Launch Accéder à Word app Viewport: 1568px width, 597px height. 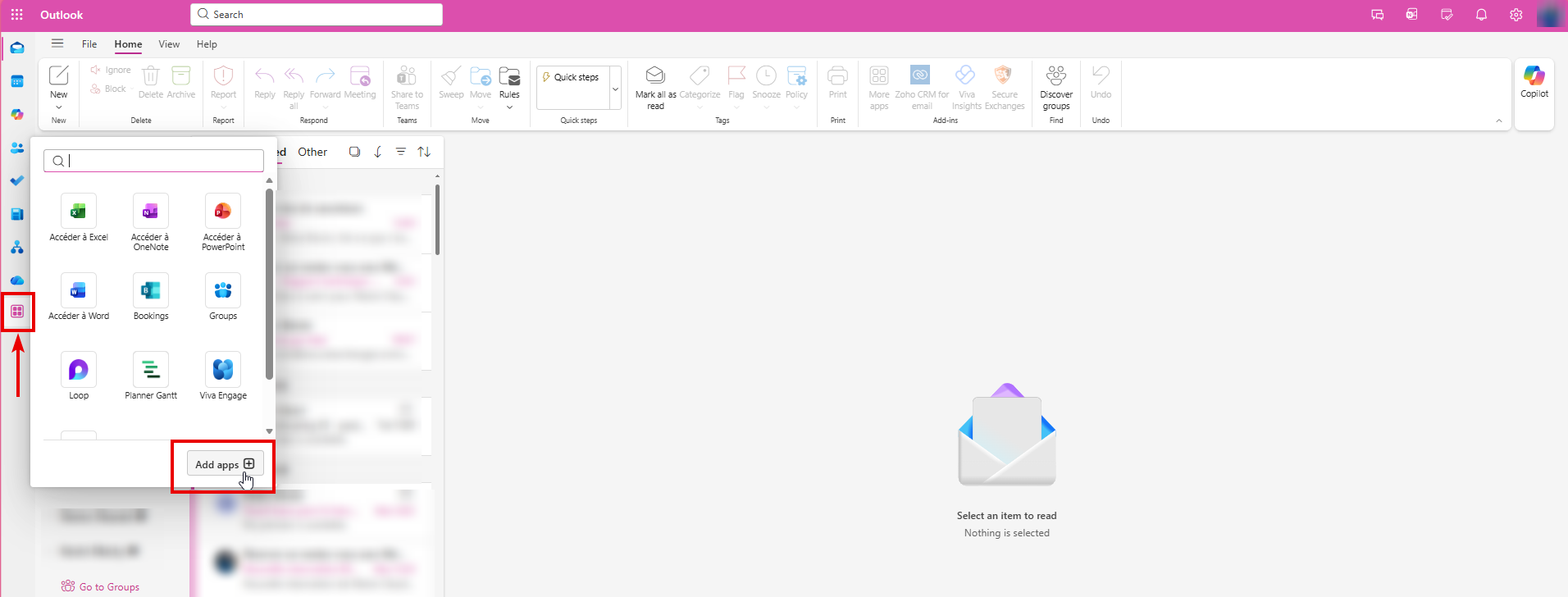79,297
